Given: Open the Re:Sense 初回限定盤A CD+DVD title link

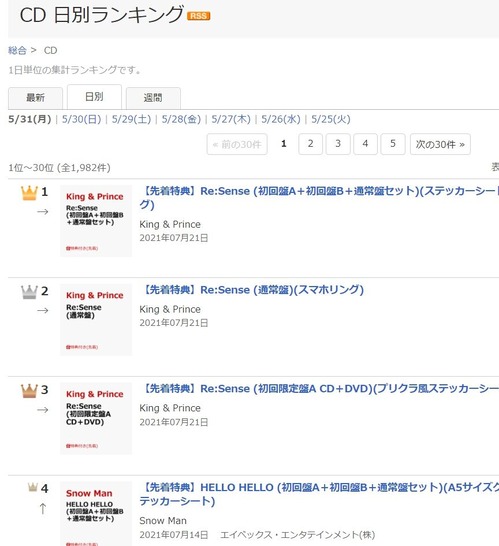Looking at the screenshot, I should (319, 389).
